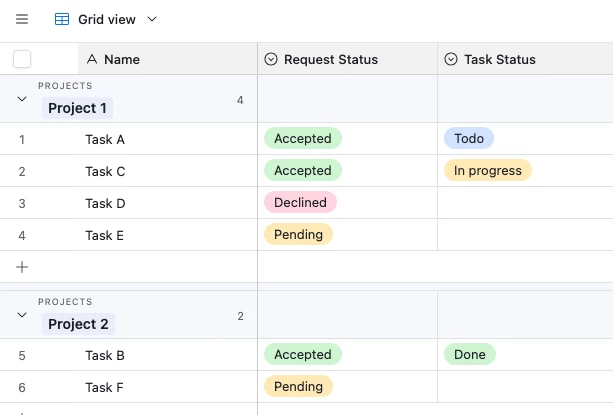Click the Declined tag for Task D
Viewport: 613px width, 415px height.
(x=300, y=203)
